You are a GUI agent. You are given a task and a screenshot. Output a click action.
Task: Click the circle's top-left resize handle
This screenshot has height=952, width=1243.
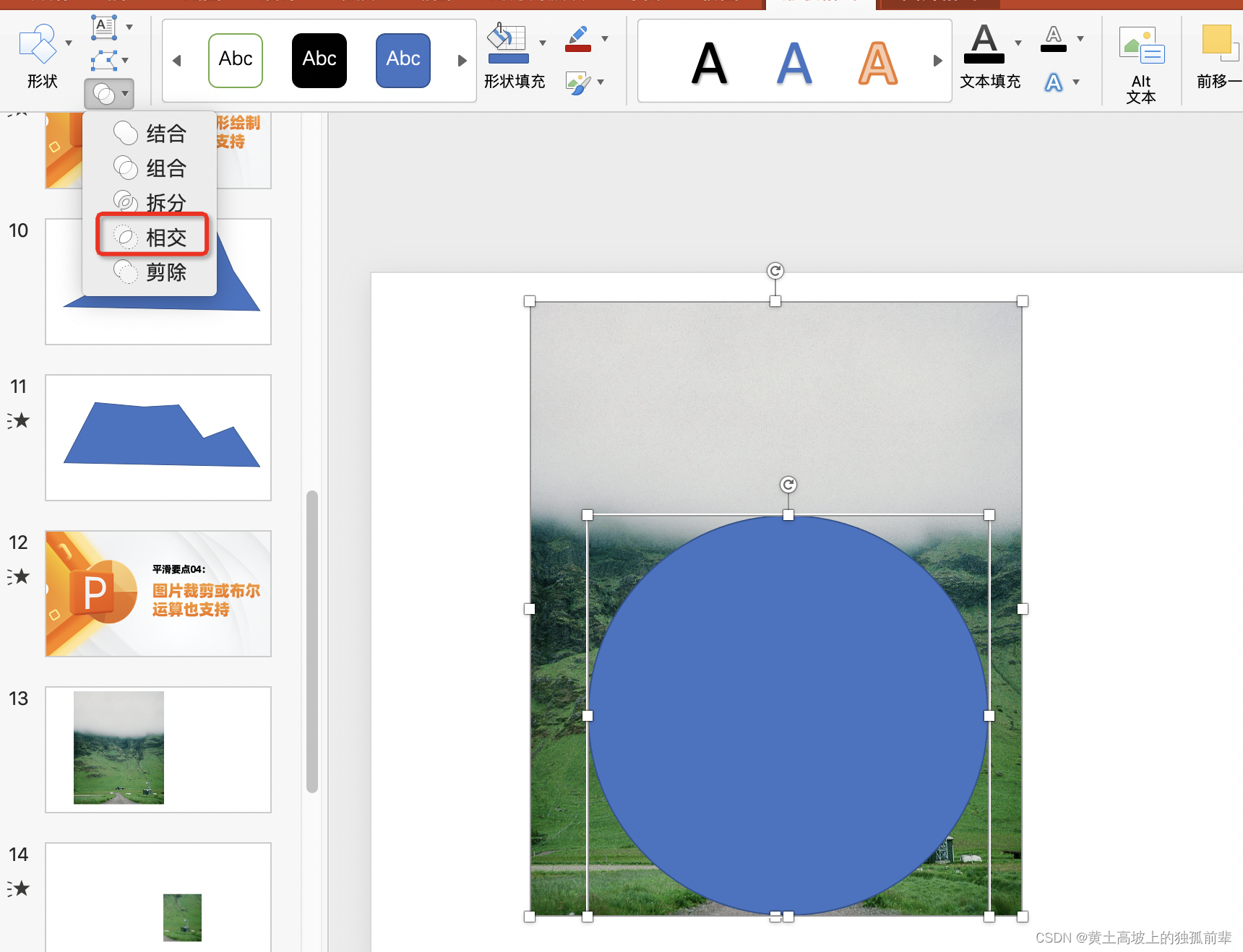(x=588, y=515)
